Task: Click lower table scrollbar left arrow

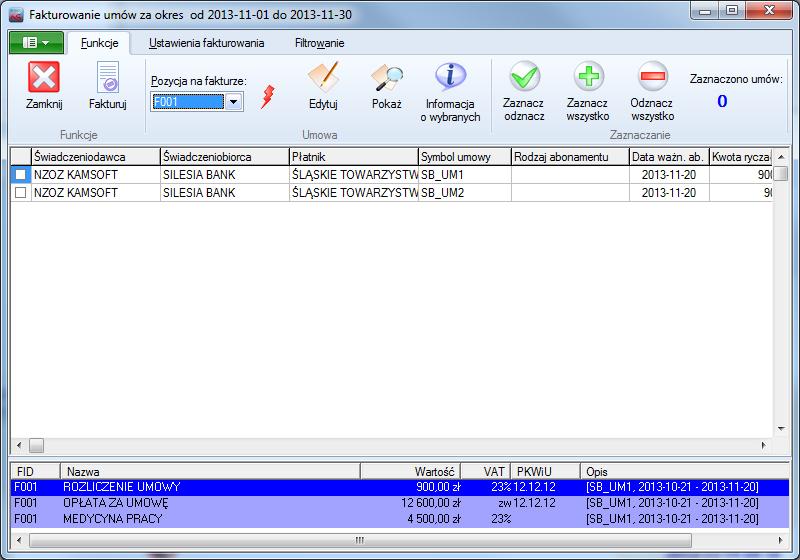Action: click(19, 540)
